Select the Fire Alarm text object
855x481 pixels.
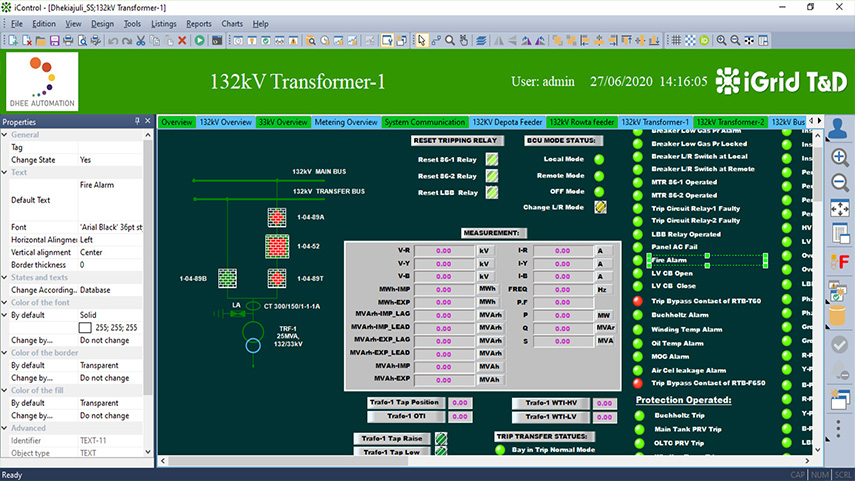point(707,261)
